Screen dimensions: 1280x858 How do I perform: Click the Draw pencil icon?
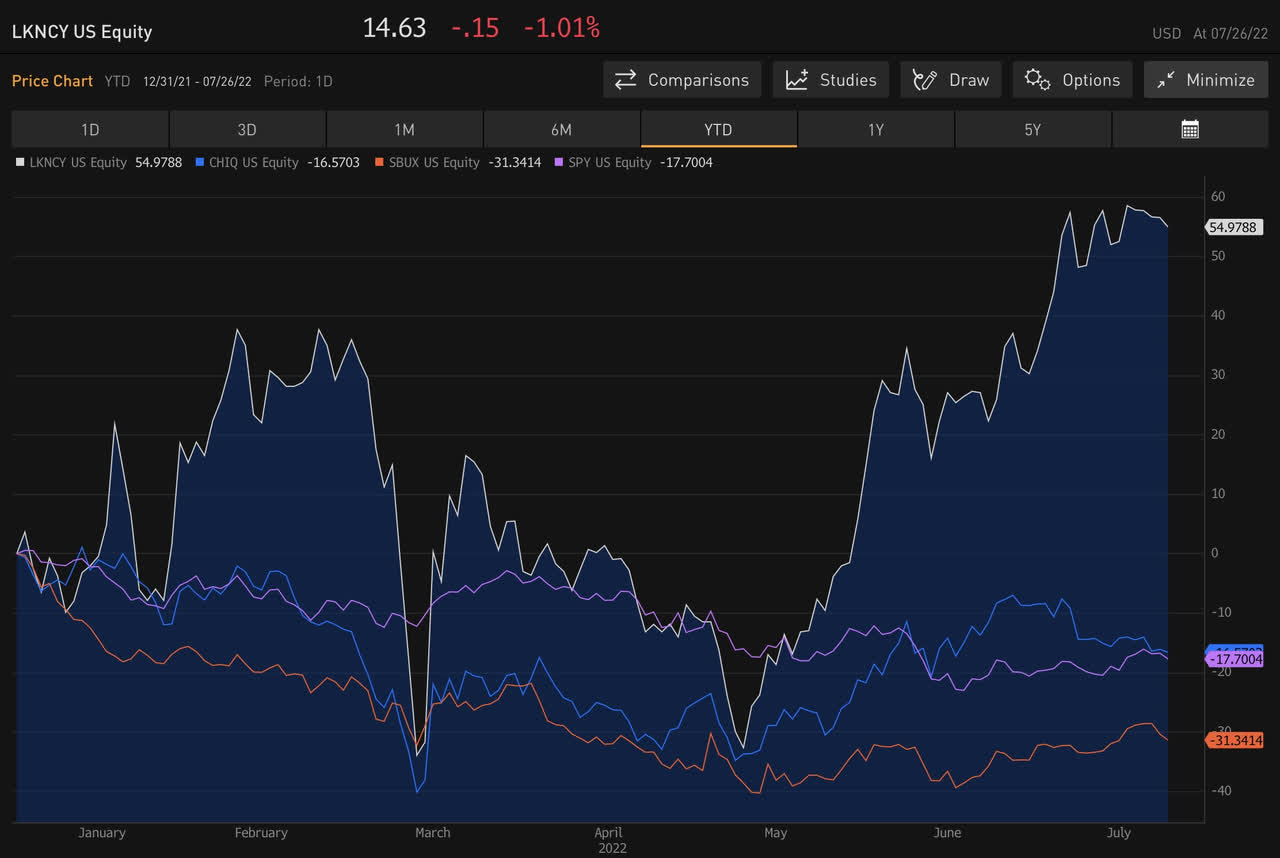coord(926,80)
